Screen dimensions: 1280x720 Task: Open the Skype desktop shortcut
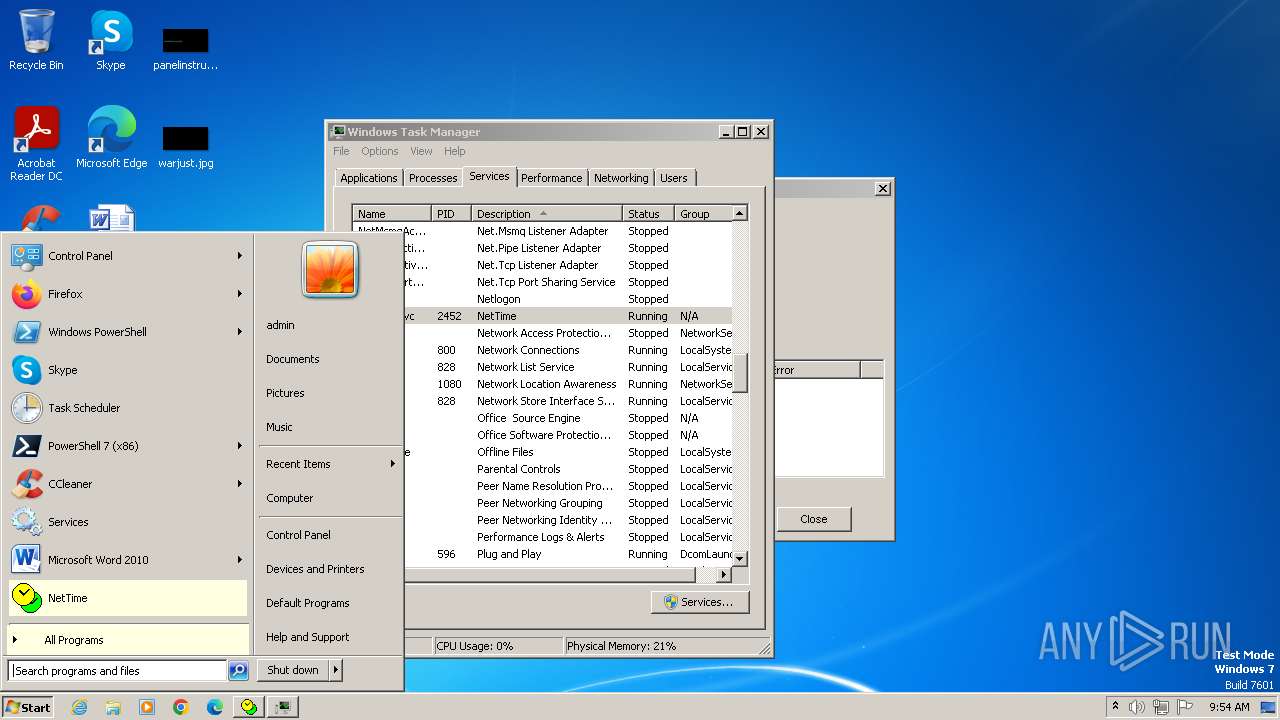tap(110, 40)
